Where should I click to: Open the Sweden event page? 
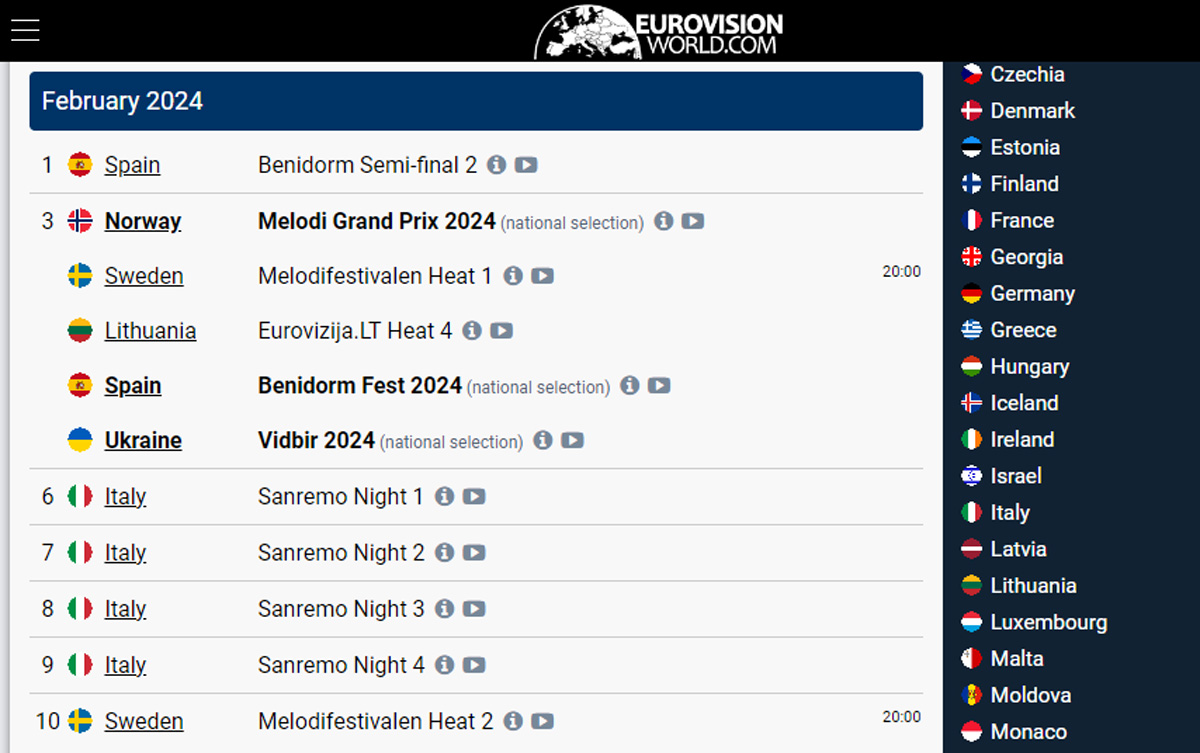144,276
